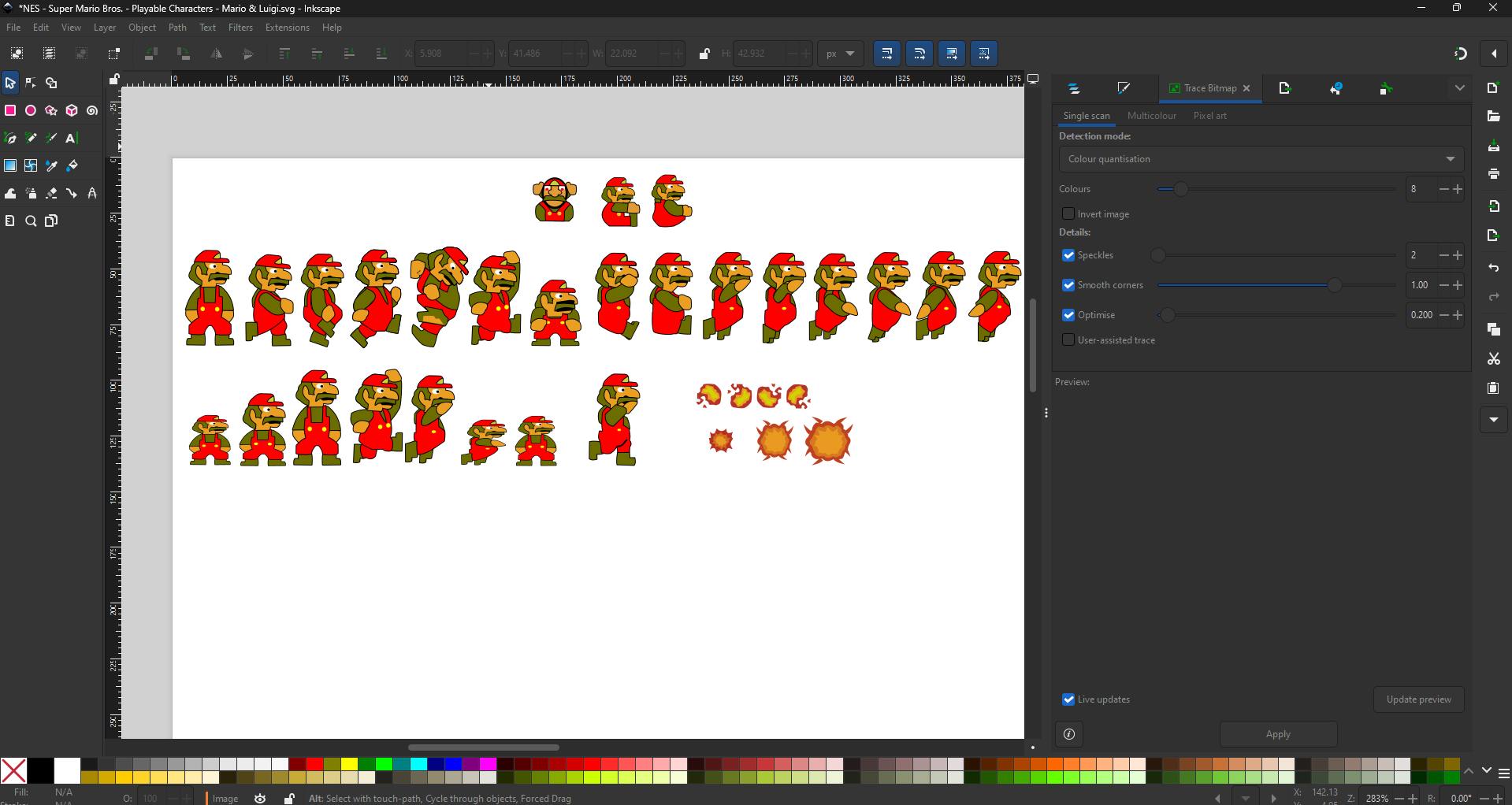Expand the dock panel tabs chevron

(x=1459, y=88)
